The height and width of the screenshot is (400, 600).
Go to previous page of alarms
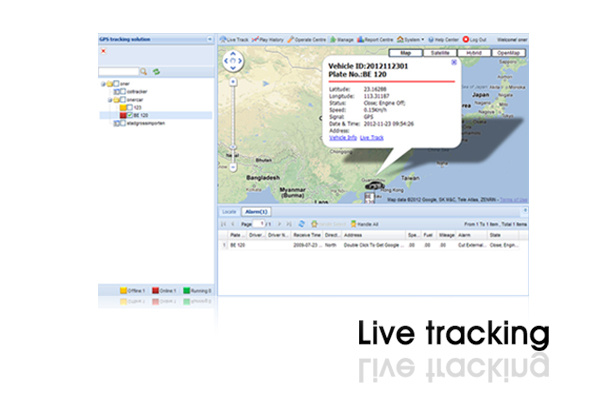tap(233, 224)
